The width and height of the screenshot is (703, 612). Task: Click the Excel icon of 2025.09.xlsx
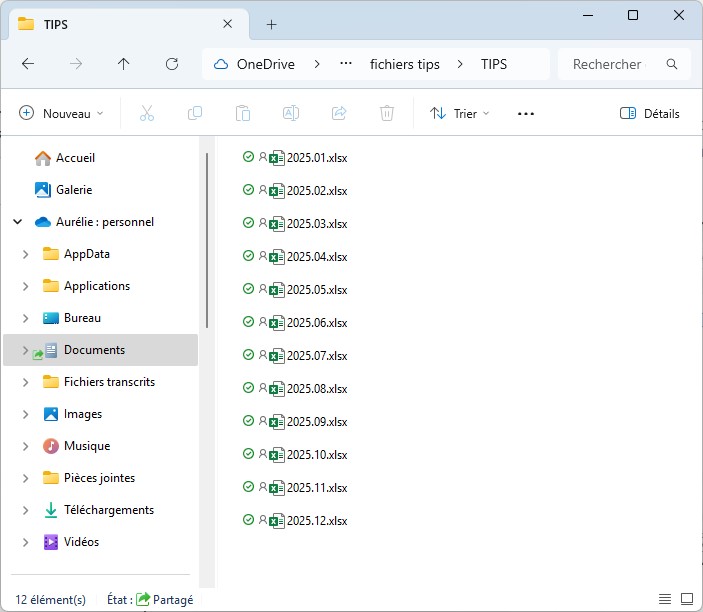[x=277, y=421]
